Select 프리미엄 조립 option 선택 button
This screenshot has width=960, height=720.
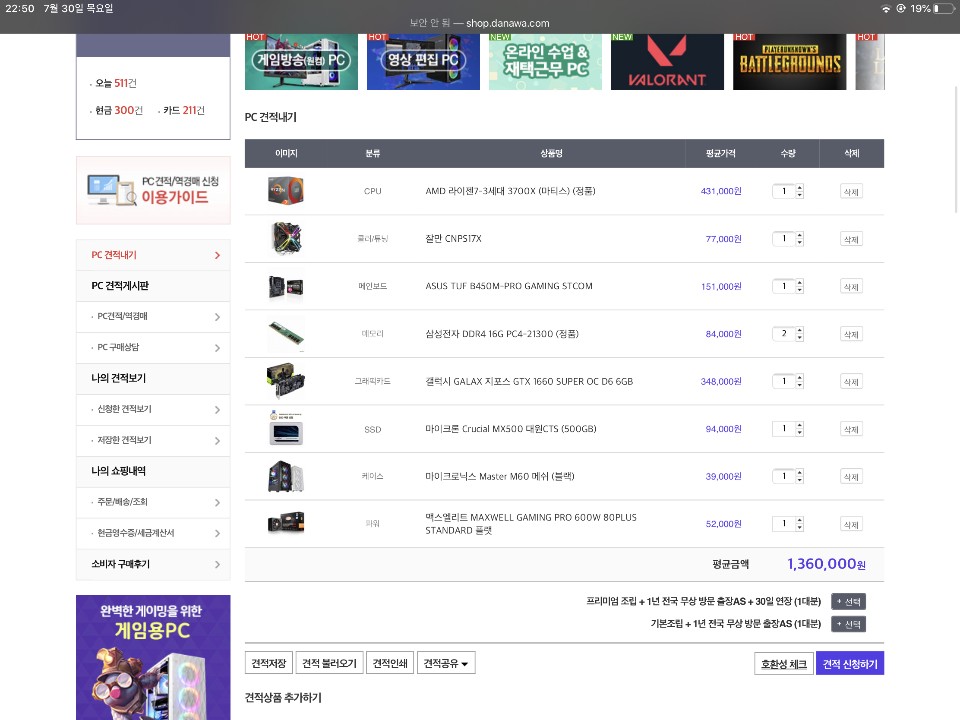849,602
